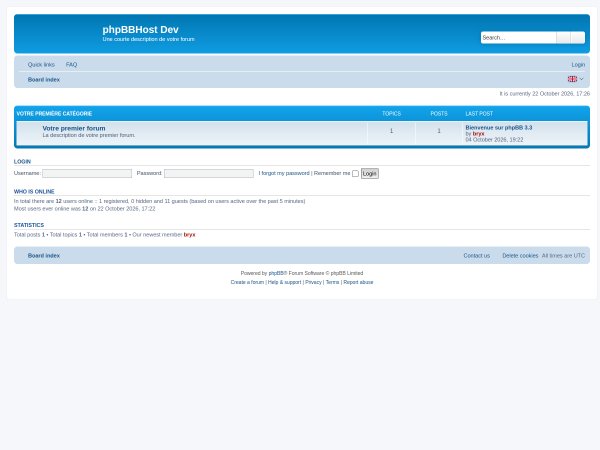This screenshot has width=600, height=450.
Task: Click the POSTS column header
Action: point(439,114)
